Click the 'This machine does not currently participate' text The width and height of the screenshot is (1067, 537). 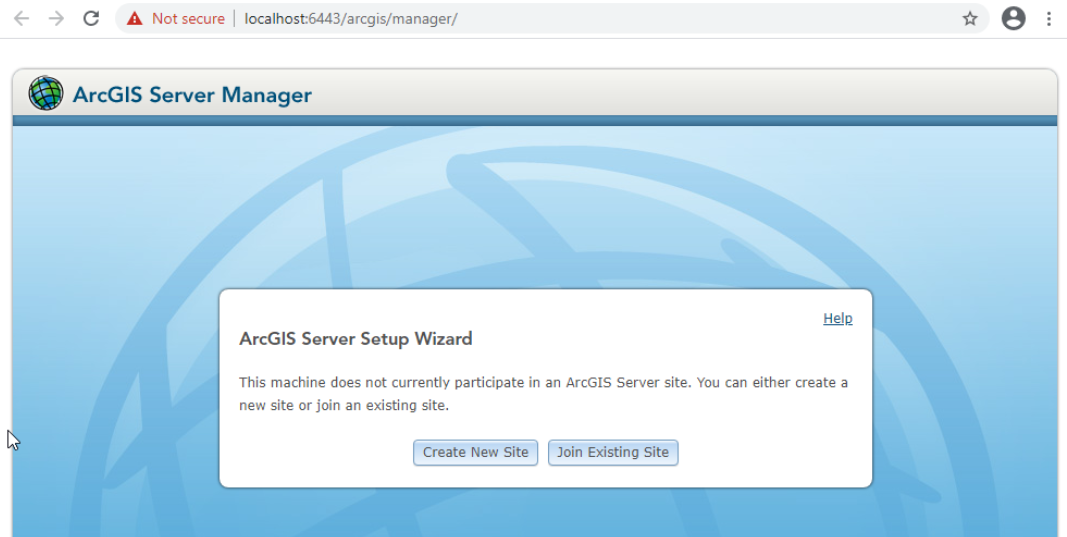[543, 393]
